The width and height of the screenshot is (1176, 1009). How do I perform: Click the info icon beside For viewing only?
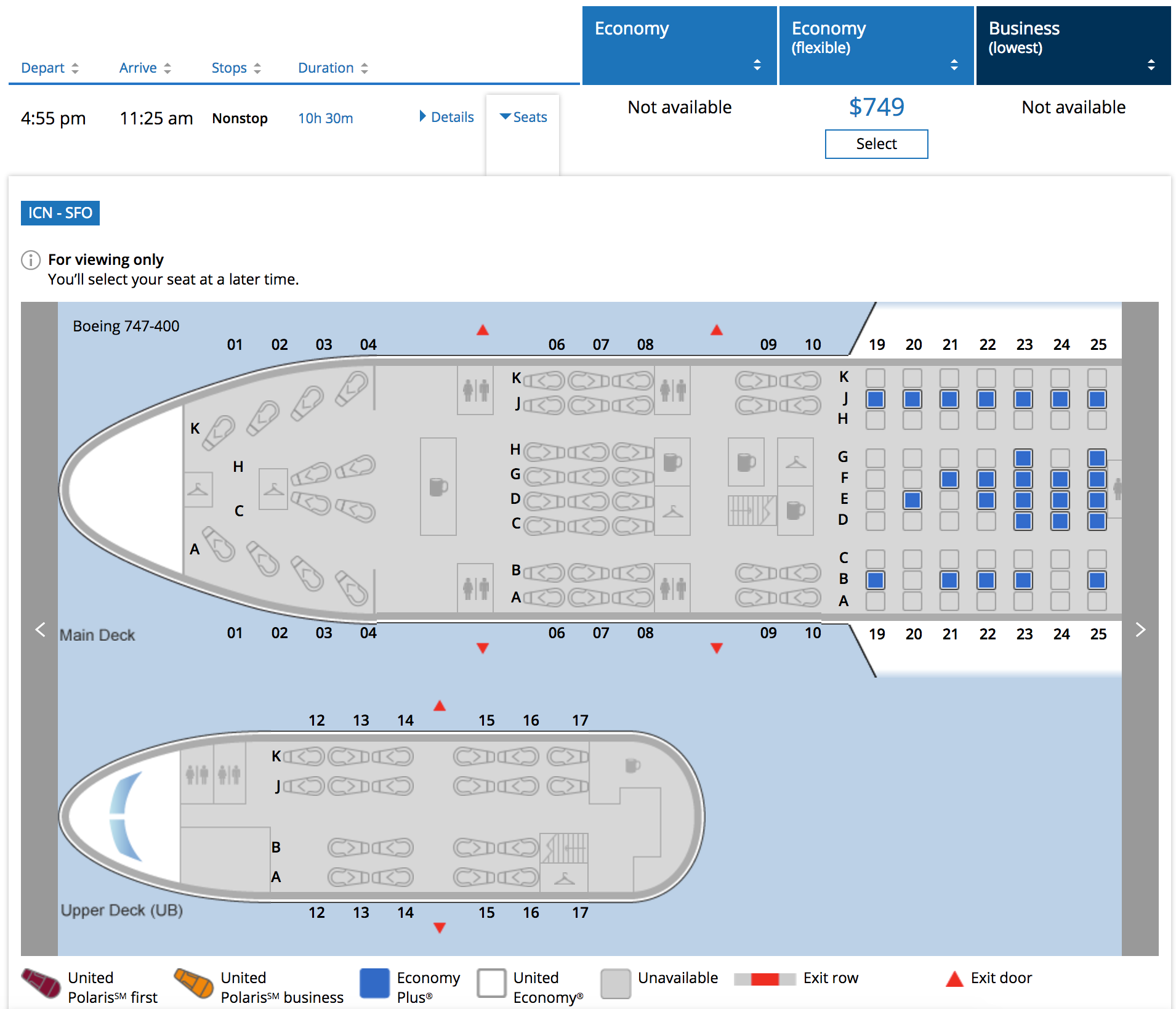click(x=31, y=260)
